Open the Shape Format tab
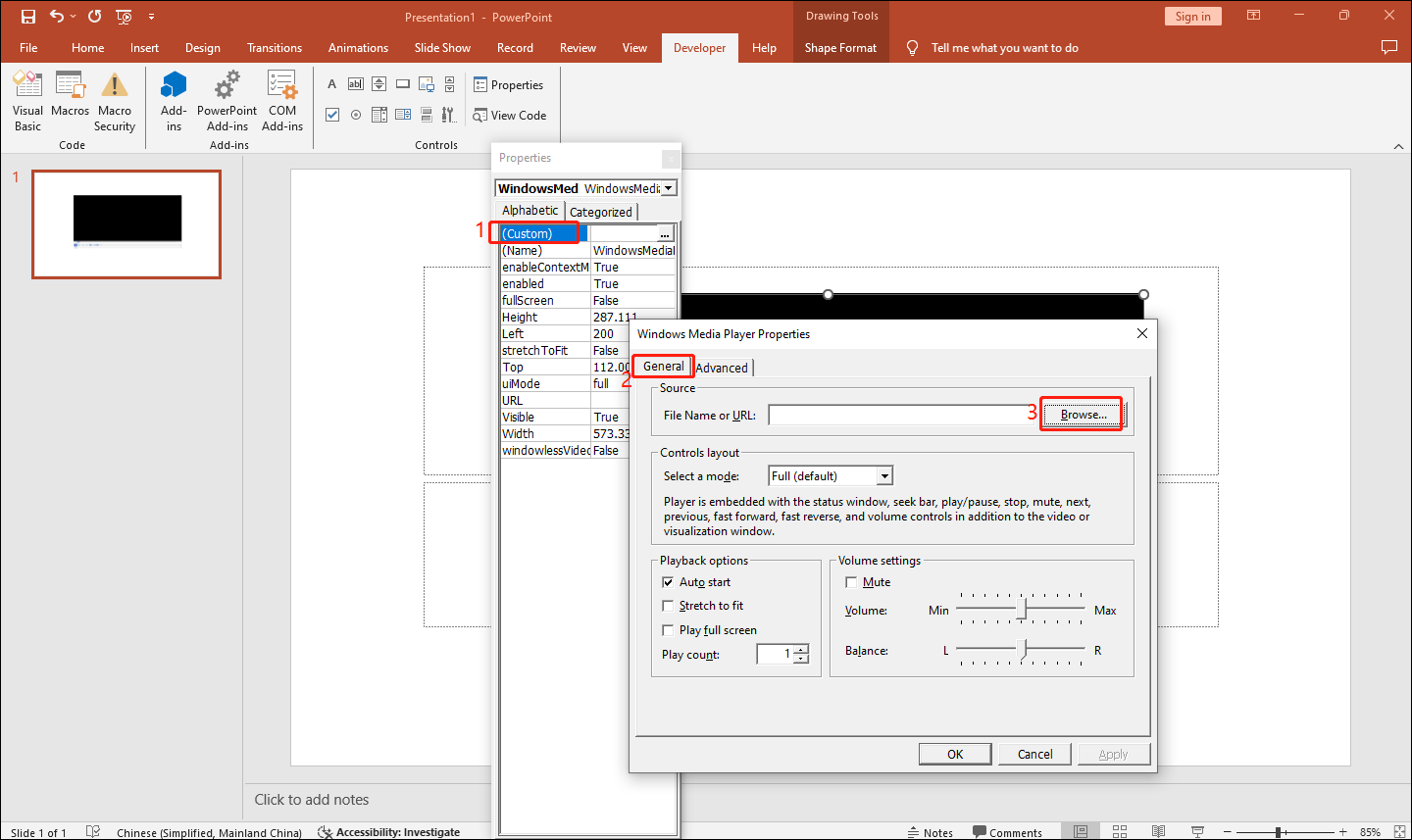The height and width of the screenshot is (840, 1412). [840, 48]
